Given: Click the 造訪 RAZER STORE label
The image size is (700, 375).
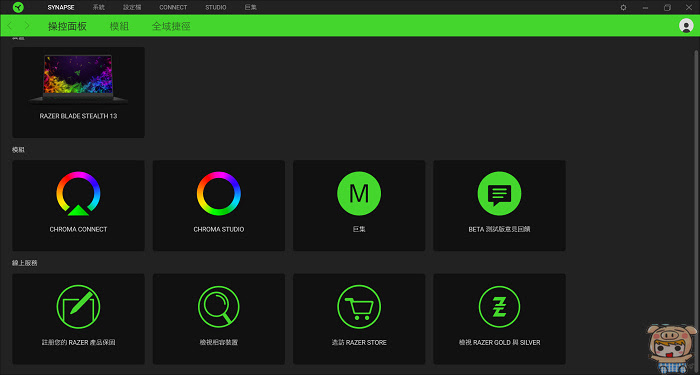Looking at the screenshot, I should pyautogui.click(x=359, y=343).
